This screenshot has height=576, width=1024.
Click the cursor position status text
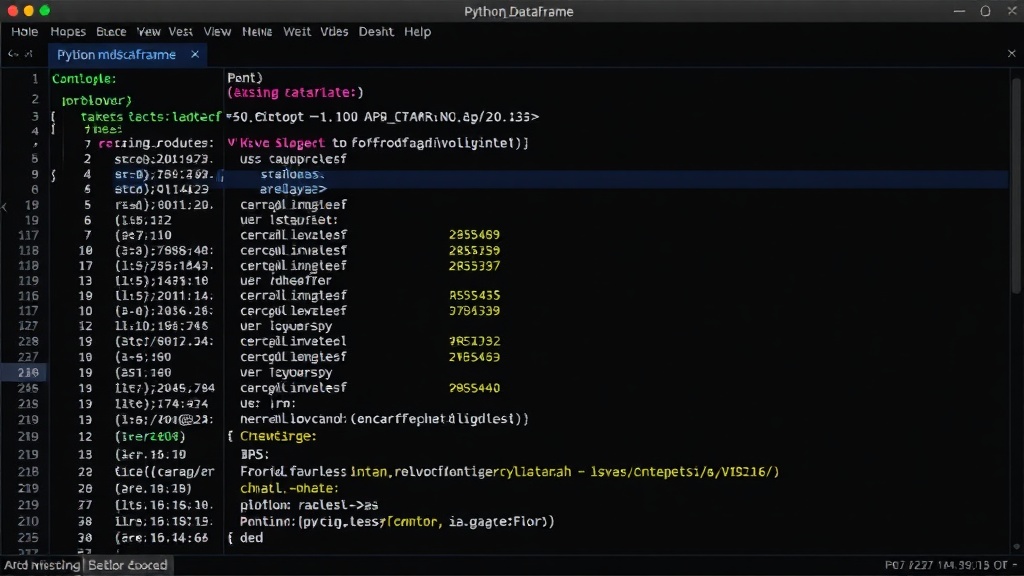(x=950, y=565)
